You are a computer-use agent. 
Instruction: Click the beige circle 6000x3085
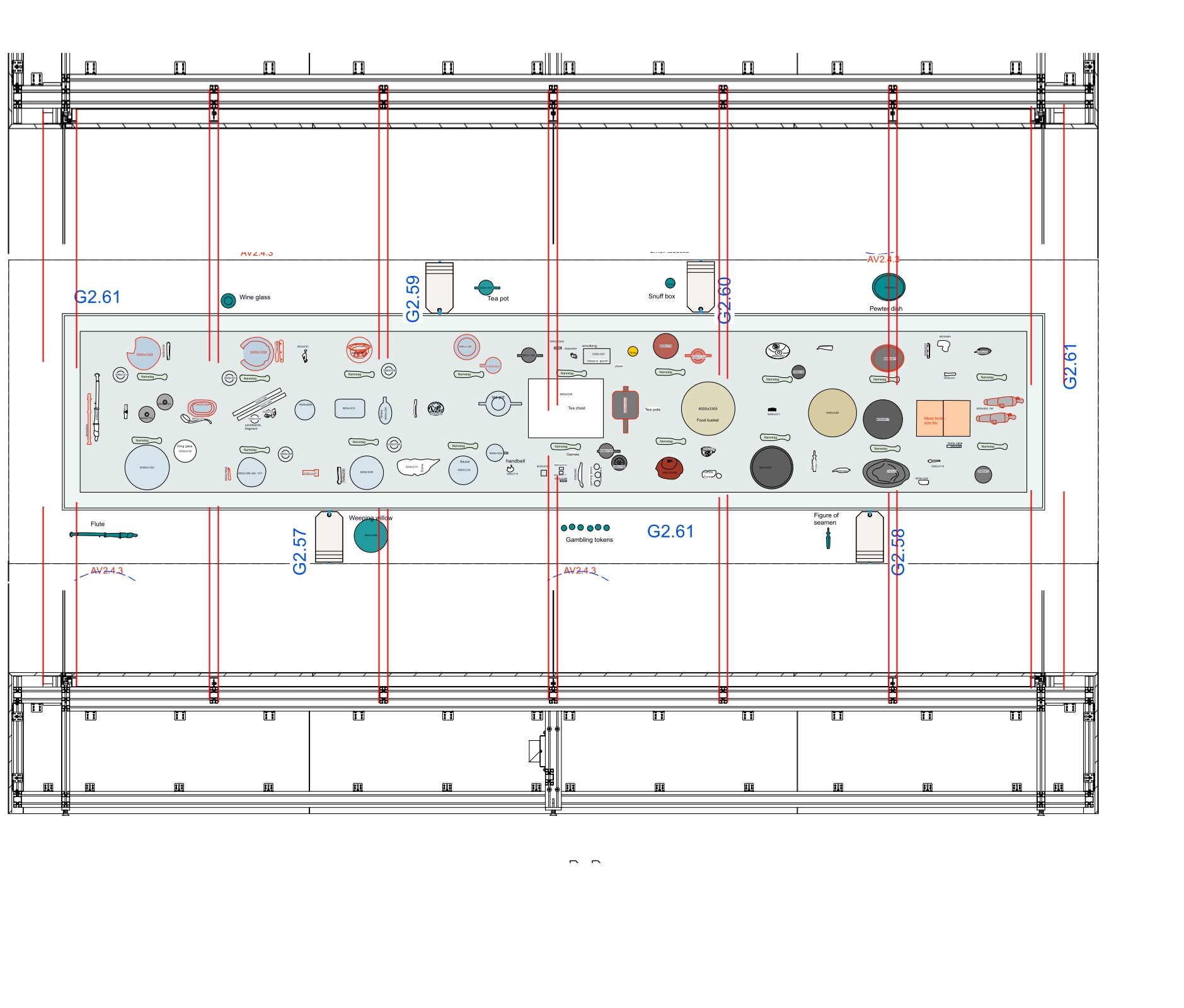[832, 413]
